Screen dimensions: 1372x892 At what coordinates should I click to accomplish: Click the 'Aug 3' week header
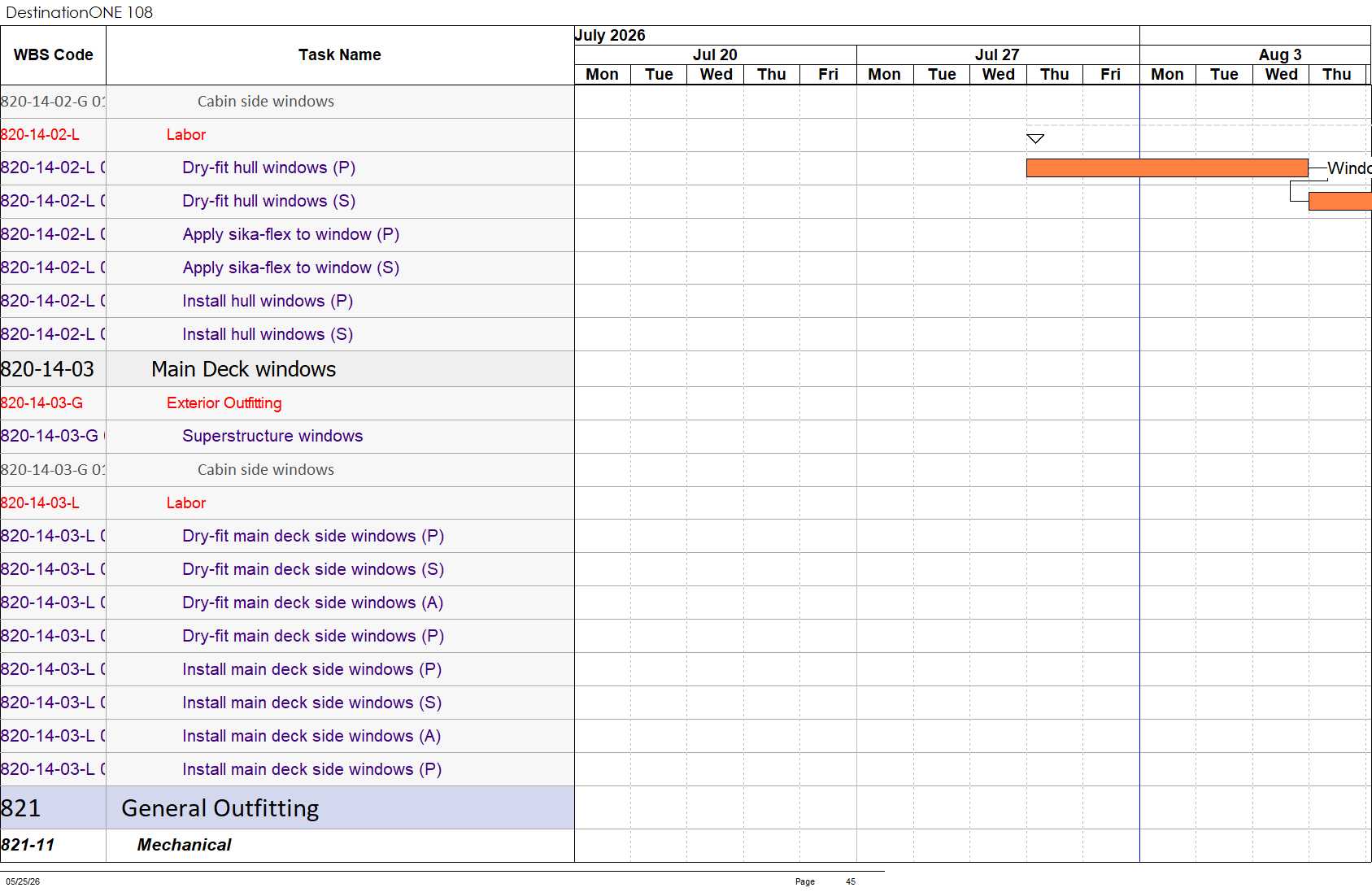[x=1280, y=55]
